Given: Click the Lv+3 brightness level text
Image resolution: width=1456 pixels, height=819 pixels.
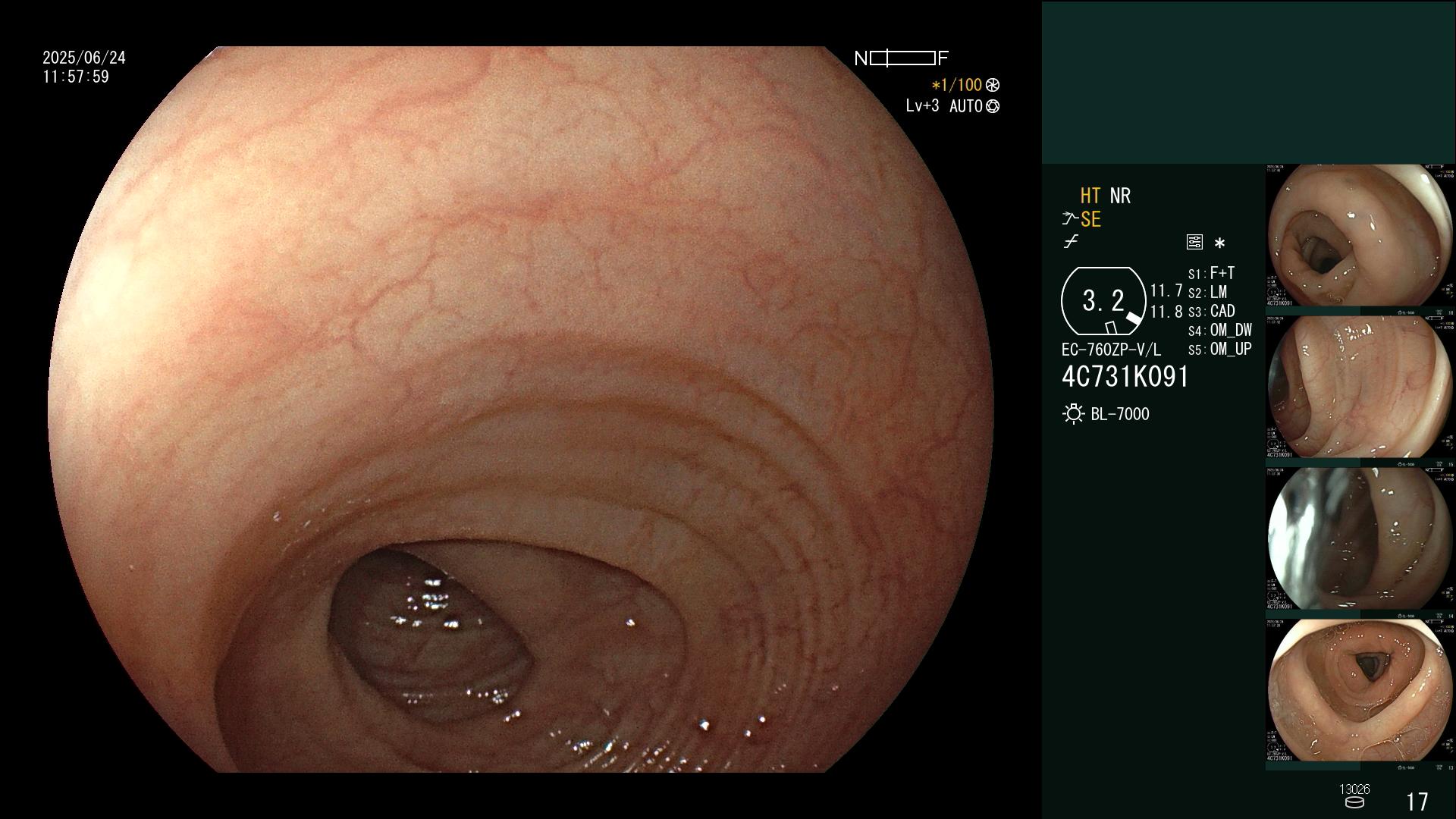Looking at the screenshot, I should [x=922, y=106].
